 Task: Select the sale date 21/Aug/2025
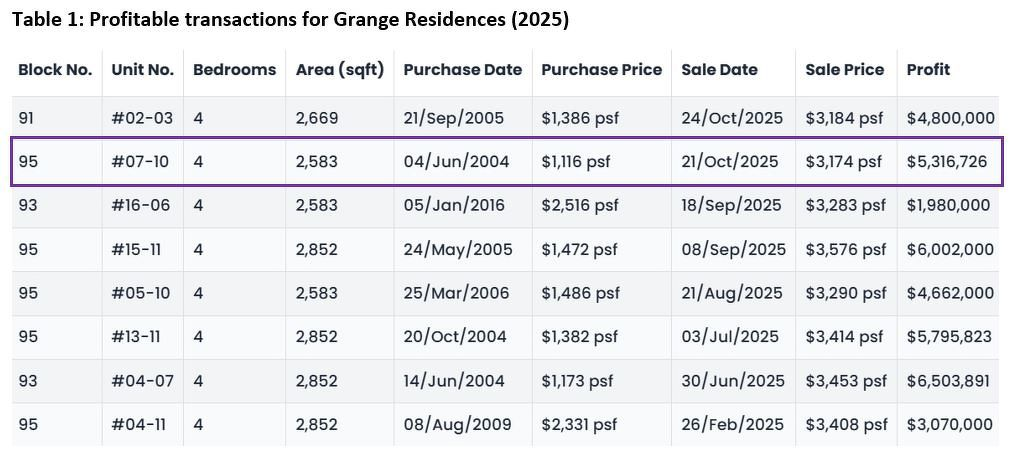point(732,294)
